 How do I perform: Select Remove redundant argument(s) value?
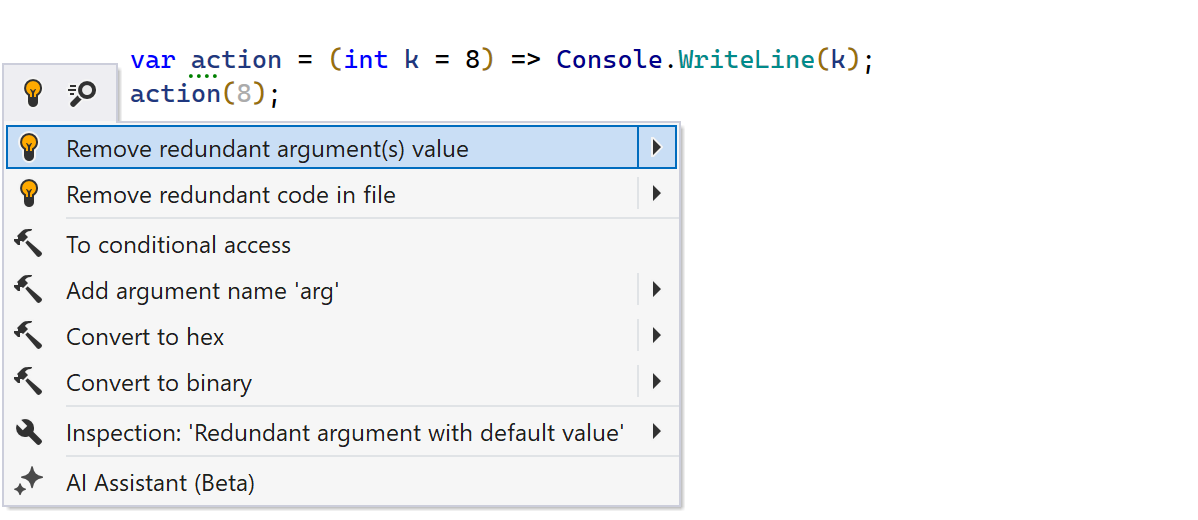pyautogui.click(x=267, y=149)
